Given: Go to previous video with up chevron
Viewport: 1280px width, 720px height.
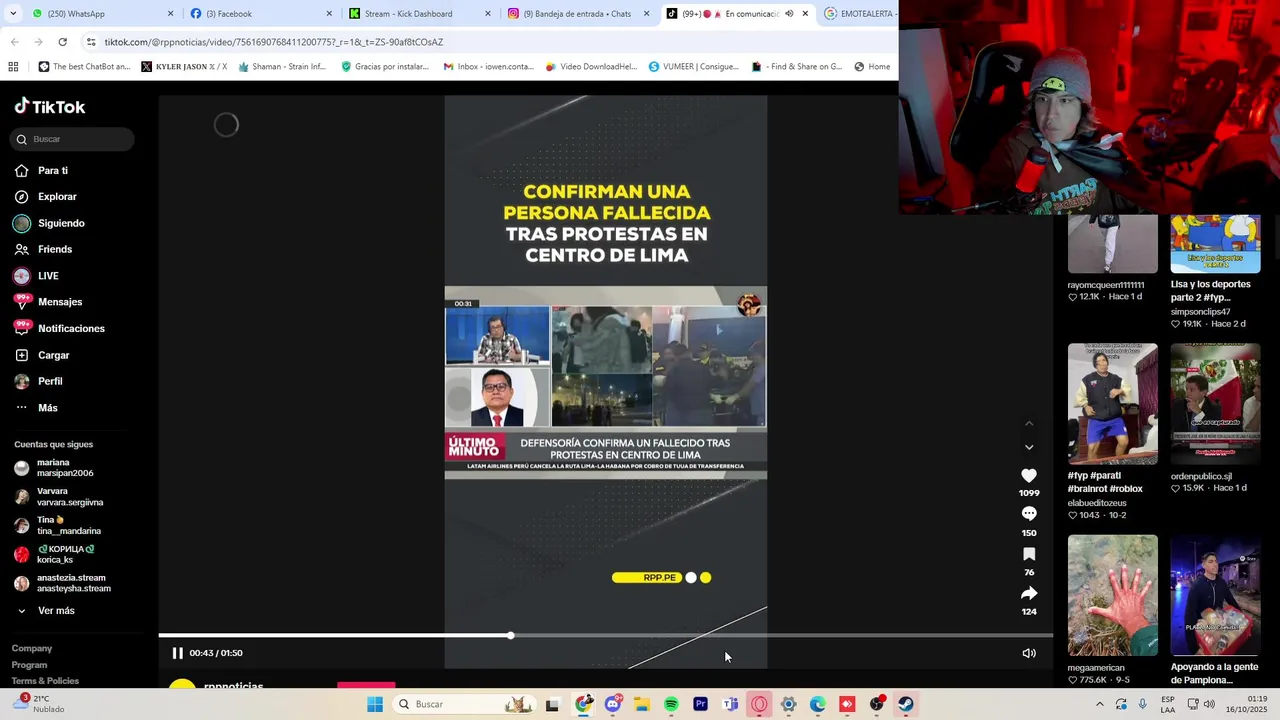Looking at the screenshot, I should tap(1029, 424).
